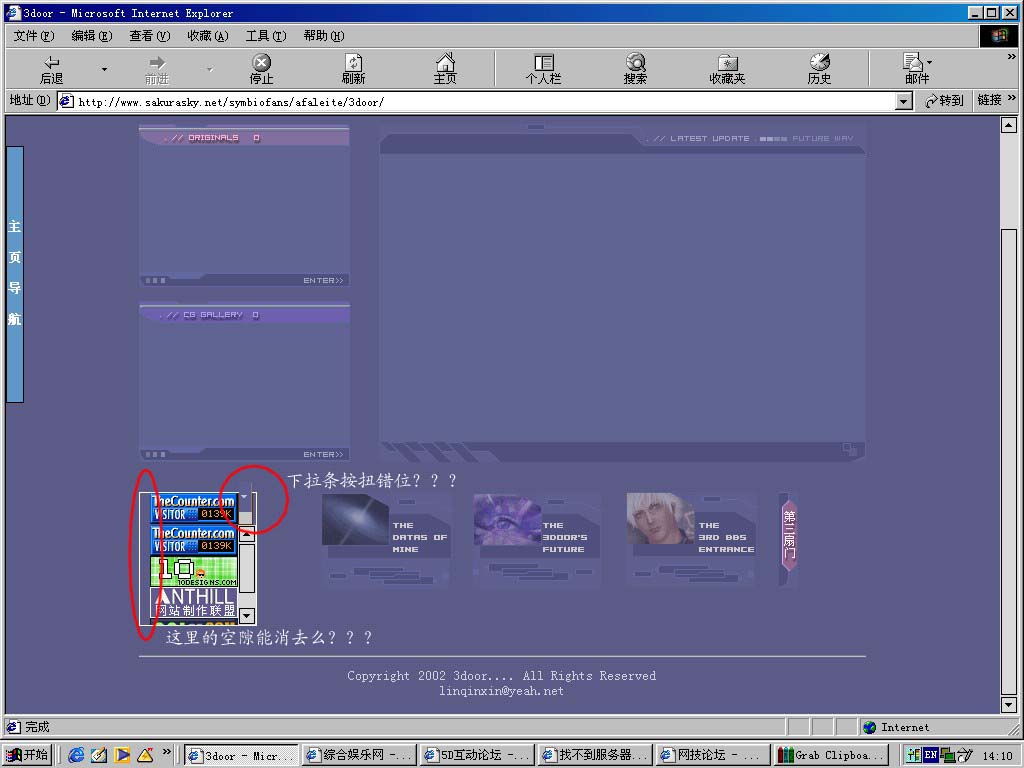
Task: Open the 工具 (Tools) menu
Action: pyautogui.click(x=265, y=36)
